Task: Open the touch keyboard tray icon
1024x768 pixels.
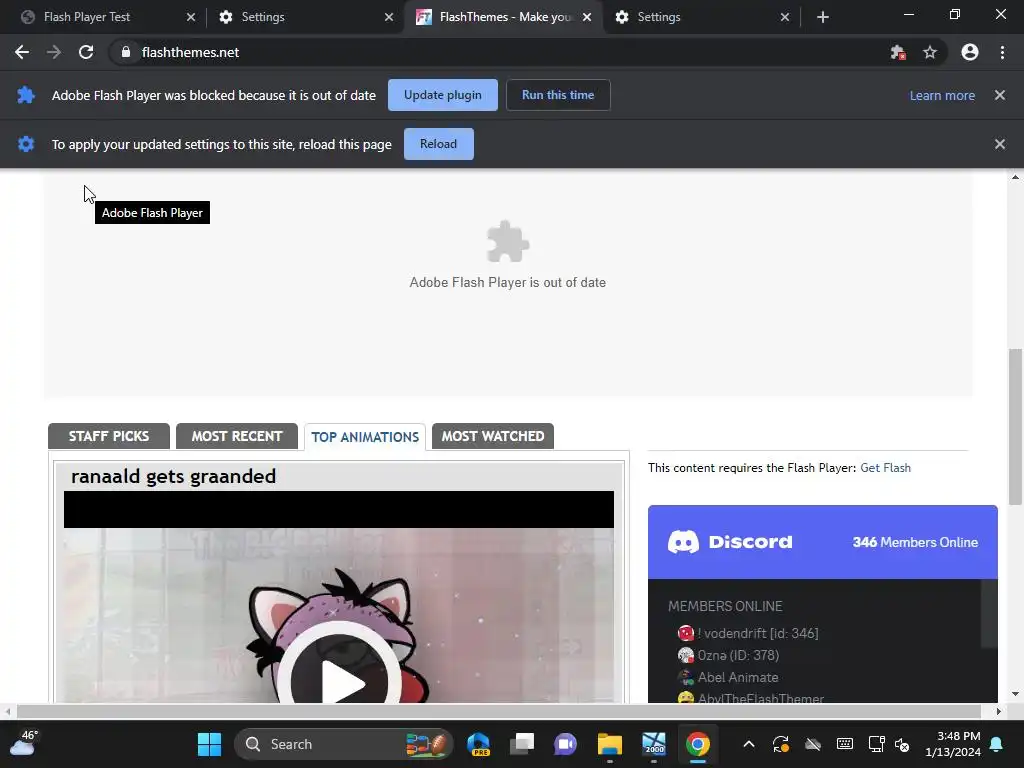Action: click(844, 744)
